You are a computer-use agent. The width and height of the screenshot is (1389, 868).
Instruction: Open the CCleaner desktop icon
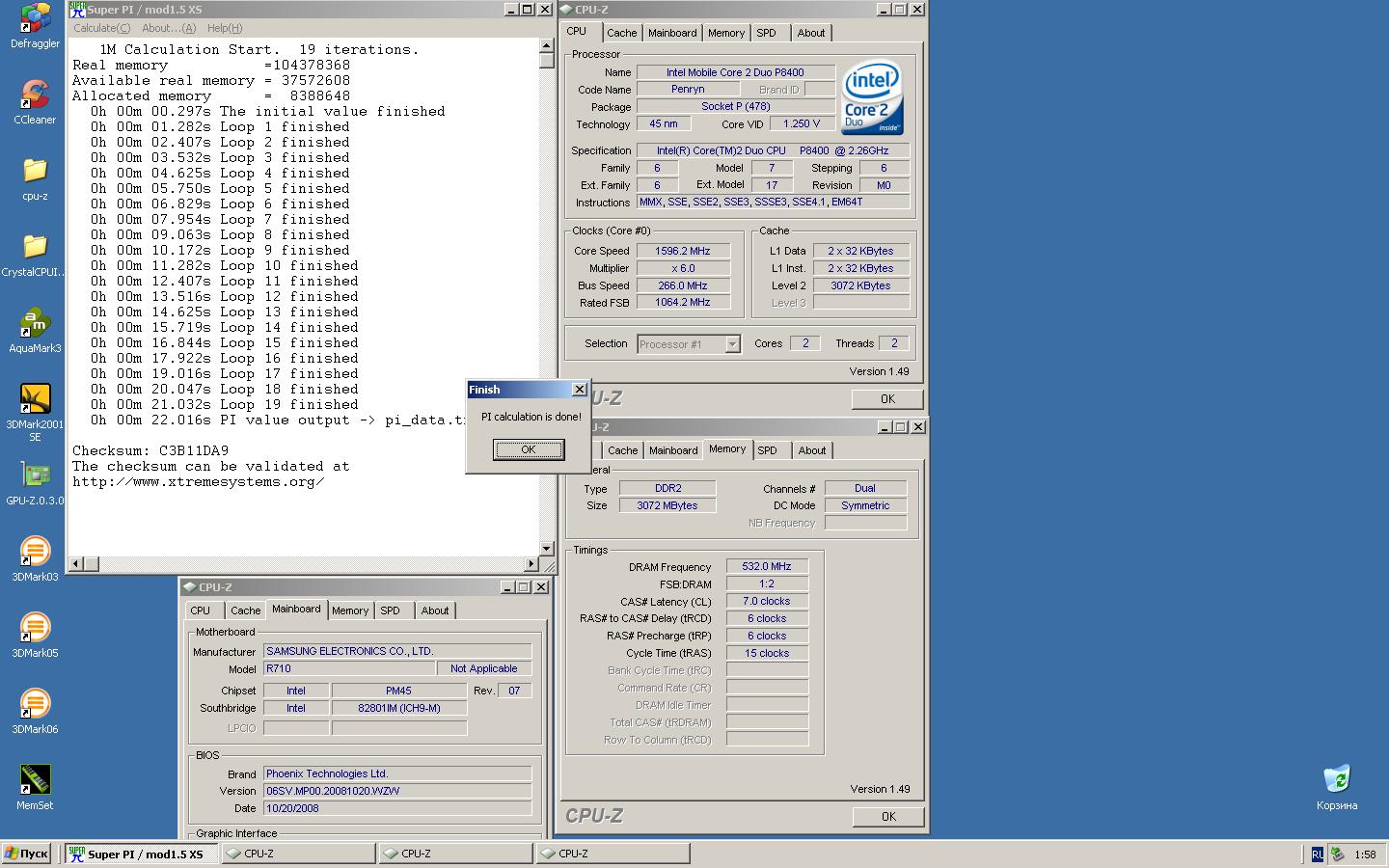[35, 102]
